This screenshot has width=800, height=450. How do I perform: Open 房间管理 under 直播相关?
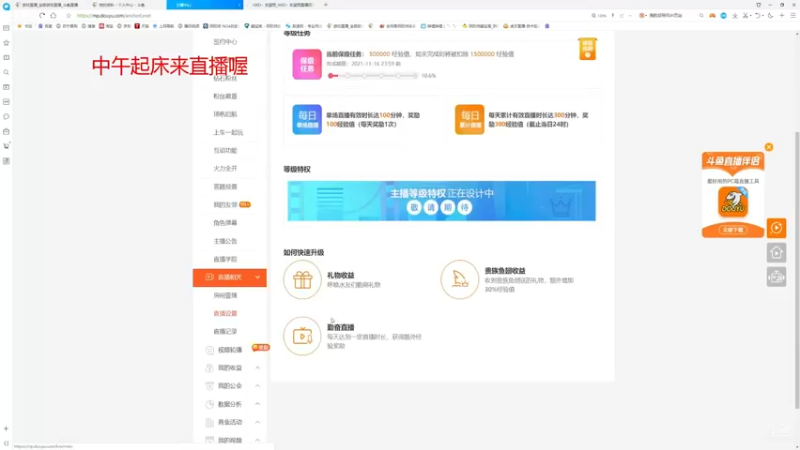[225, 295]
